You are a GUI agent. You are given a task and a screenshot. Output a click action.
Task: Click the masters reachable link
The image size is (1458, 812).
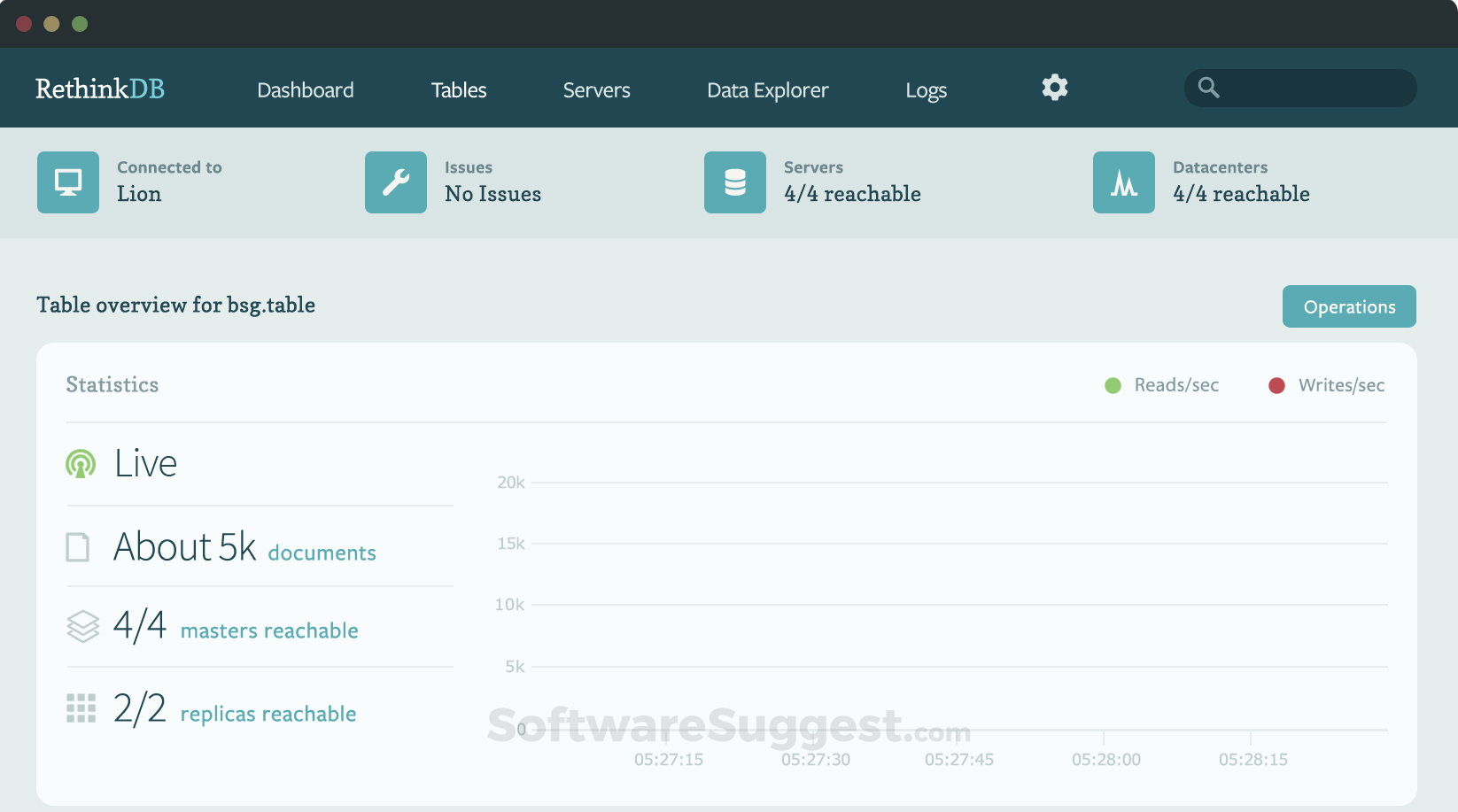point(269,630)
